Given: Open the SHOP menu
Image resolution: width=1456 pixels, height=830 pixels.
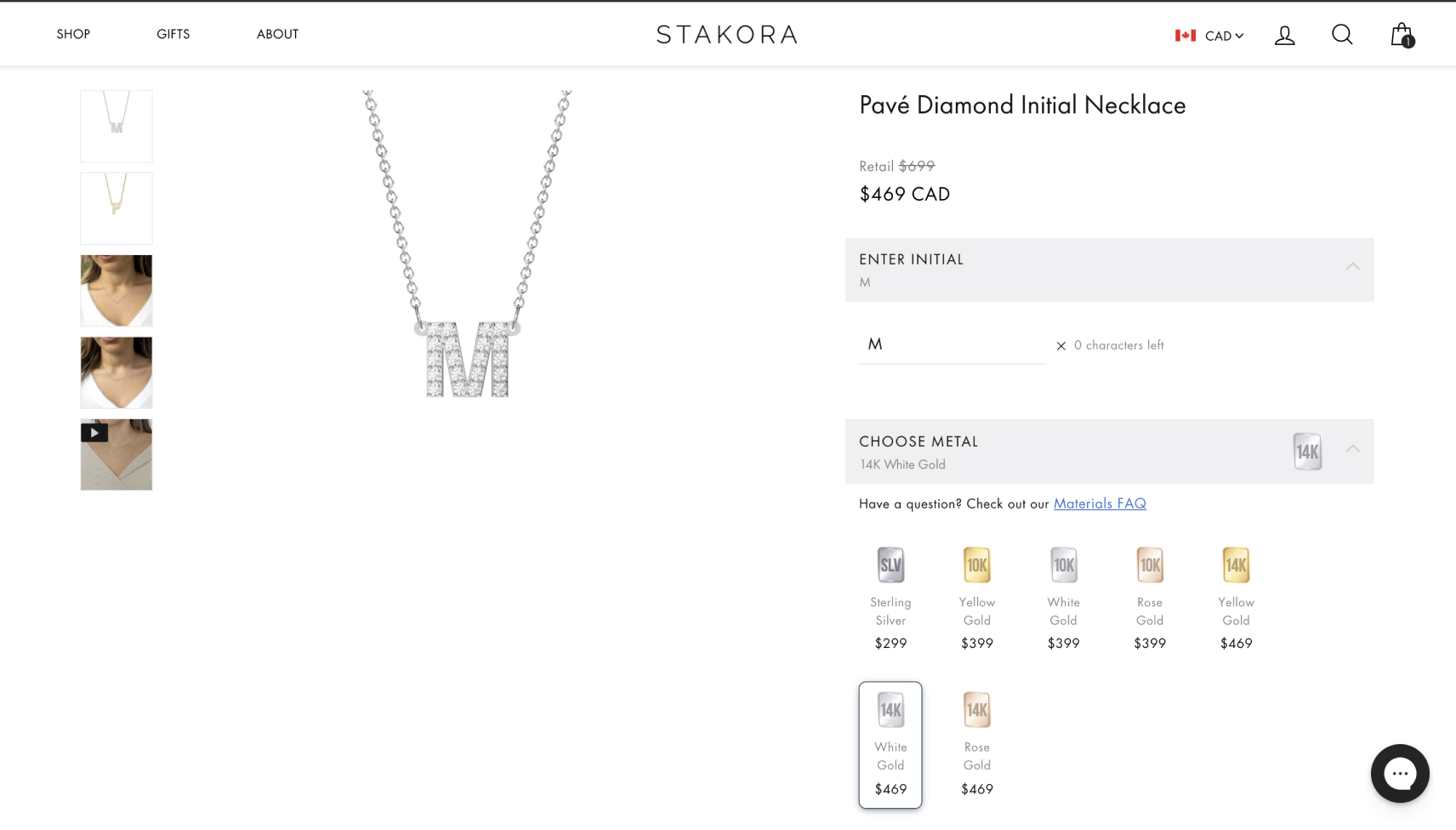Looking at the screenshot, I should click(x=73, y=34).
